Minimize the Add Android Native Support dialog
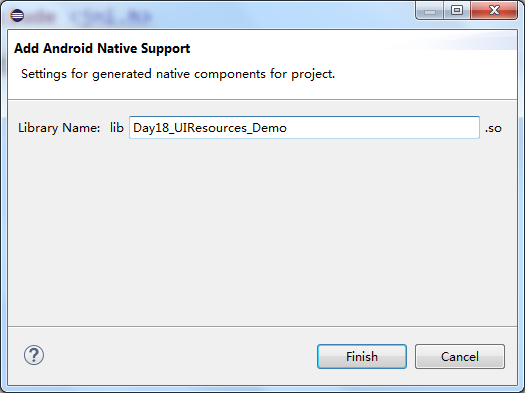This screenshot has width=525, height=393. coord(430,11)
